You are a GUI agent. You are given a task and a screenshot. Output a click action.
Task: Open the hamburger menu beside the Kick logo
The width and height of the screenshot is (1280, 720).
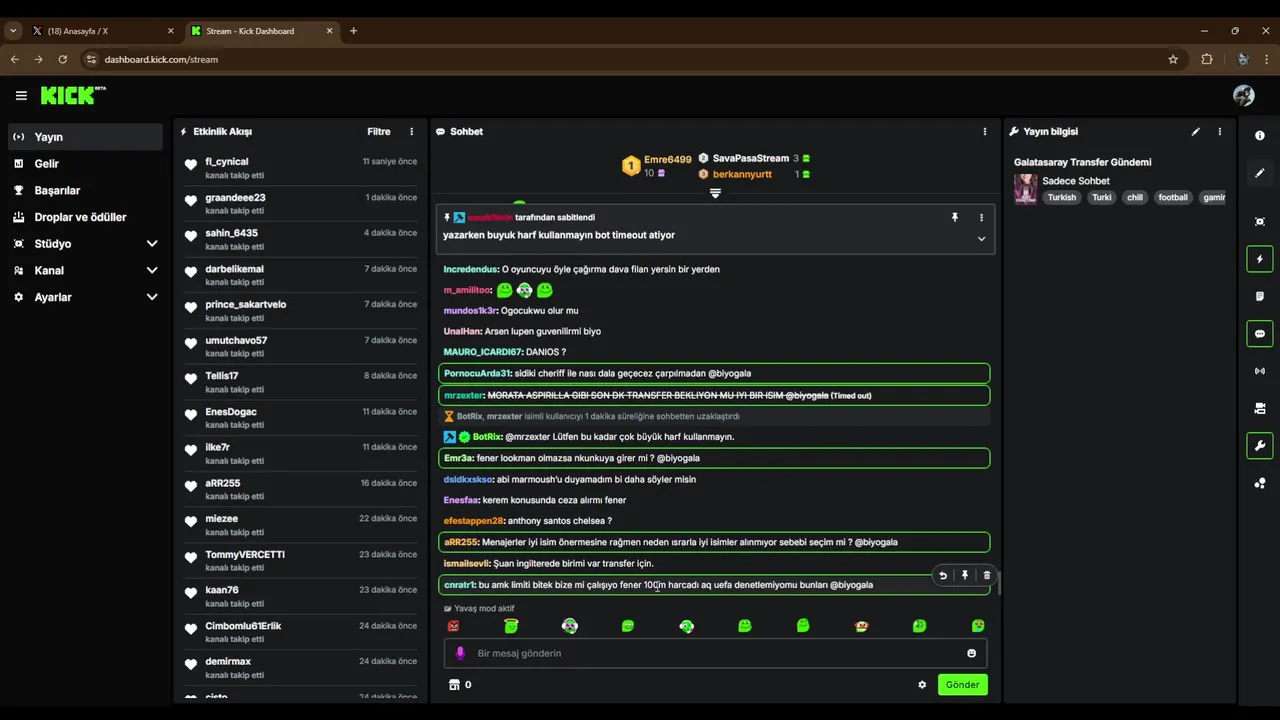coord(21,96)
